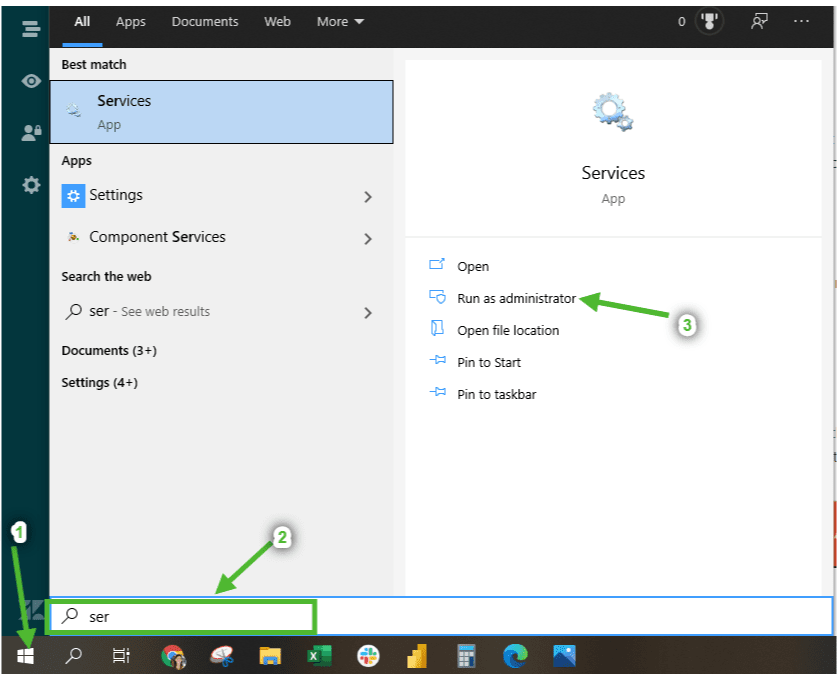The height and width of the screenshot is (674, 837).
Task: Expand Component Services result chevron
Action: click(x=368, y=239)
